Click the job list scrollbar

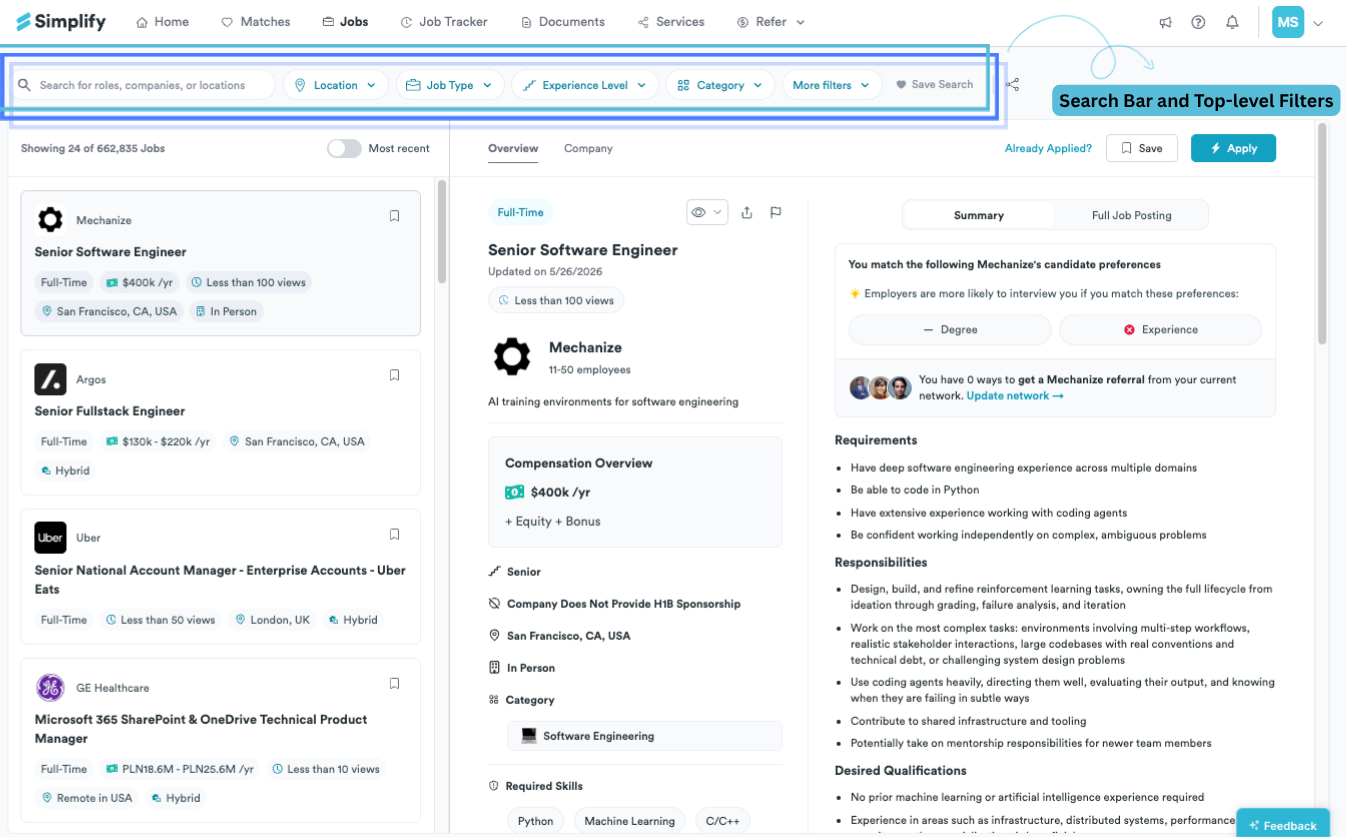coord(442,233)
